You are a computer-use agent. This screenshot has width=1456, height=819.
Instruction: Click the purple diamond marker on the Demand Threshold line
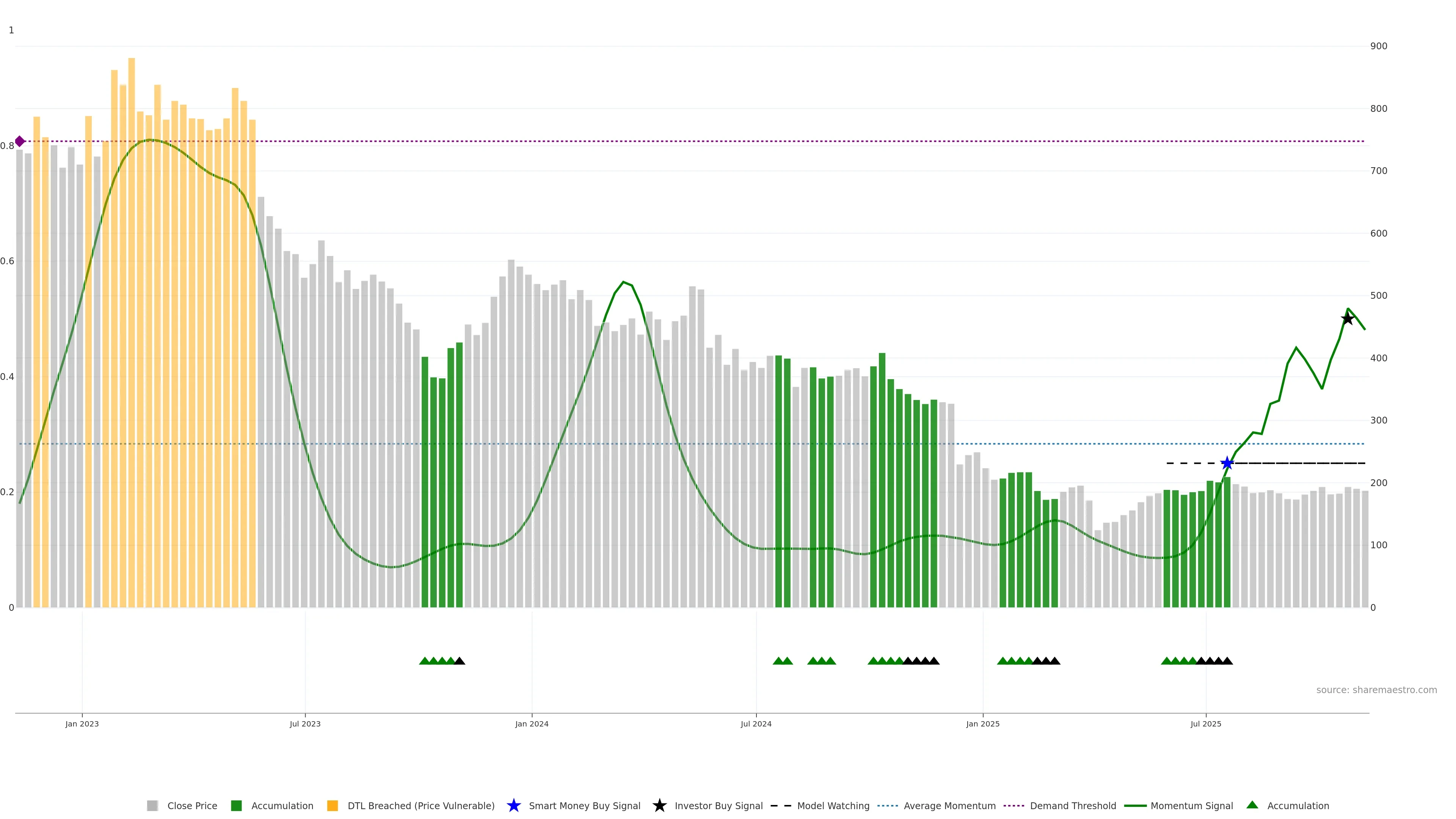point(20,141)
